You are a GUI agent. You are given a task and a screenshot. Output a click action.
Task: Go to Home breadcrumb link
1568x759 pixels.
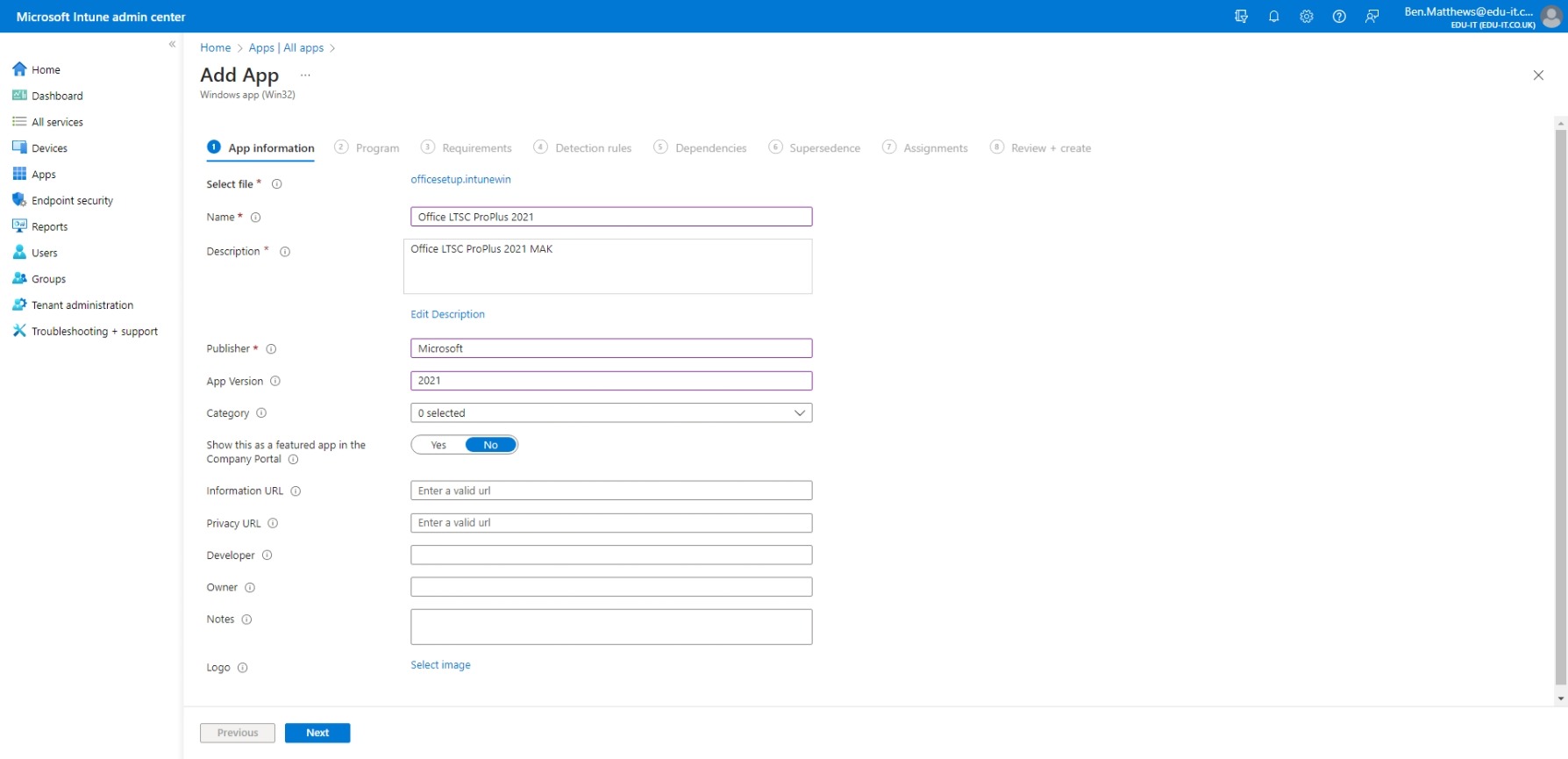[x=216, y=48]
